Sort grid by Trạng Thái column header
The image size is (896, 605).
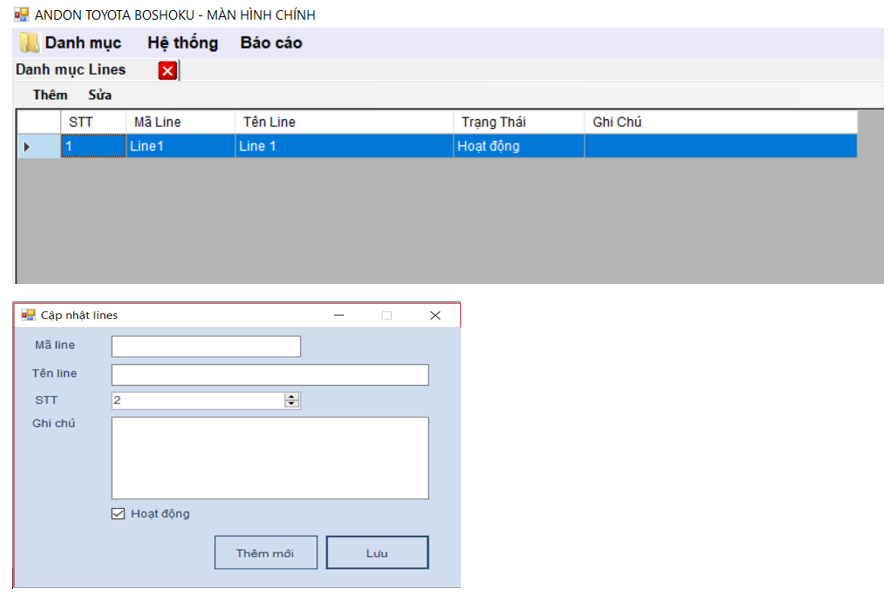point(518,122)
